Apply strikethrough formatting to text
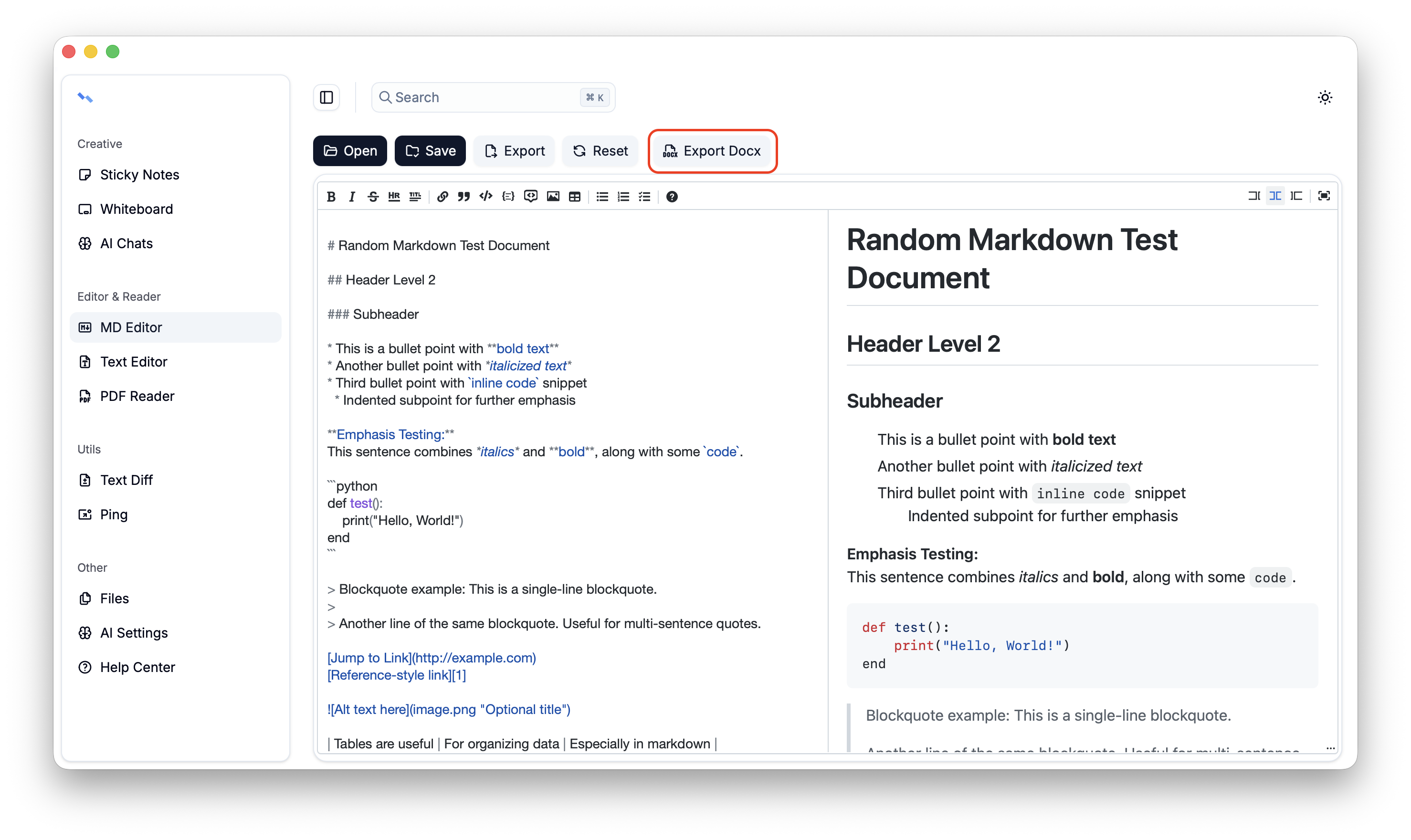This screenshot has height=840, width=1411. click(373, 197)
